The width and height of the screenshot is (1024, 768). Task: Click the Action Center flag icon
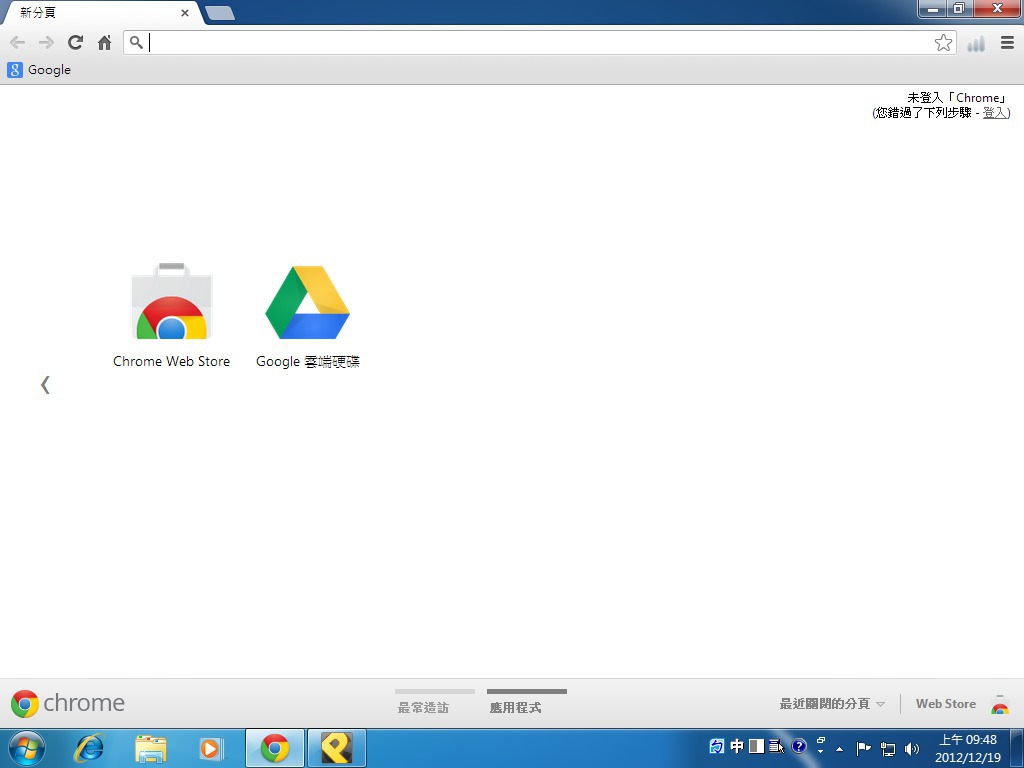[x=863, y=748]
